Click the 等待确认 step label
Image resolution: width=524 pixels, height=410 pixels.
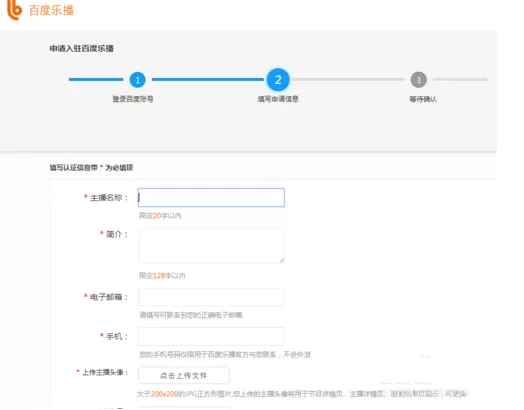coord(423,99)
